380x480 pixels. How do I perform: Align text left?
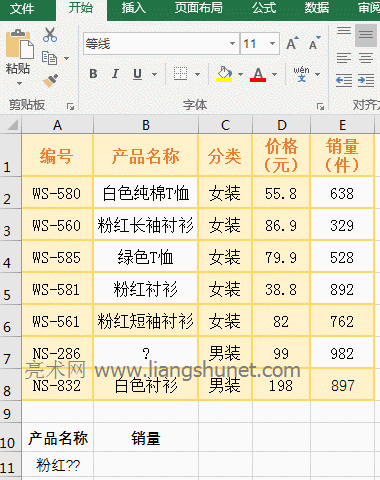pyautogui.click(x=344, y=58)
